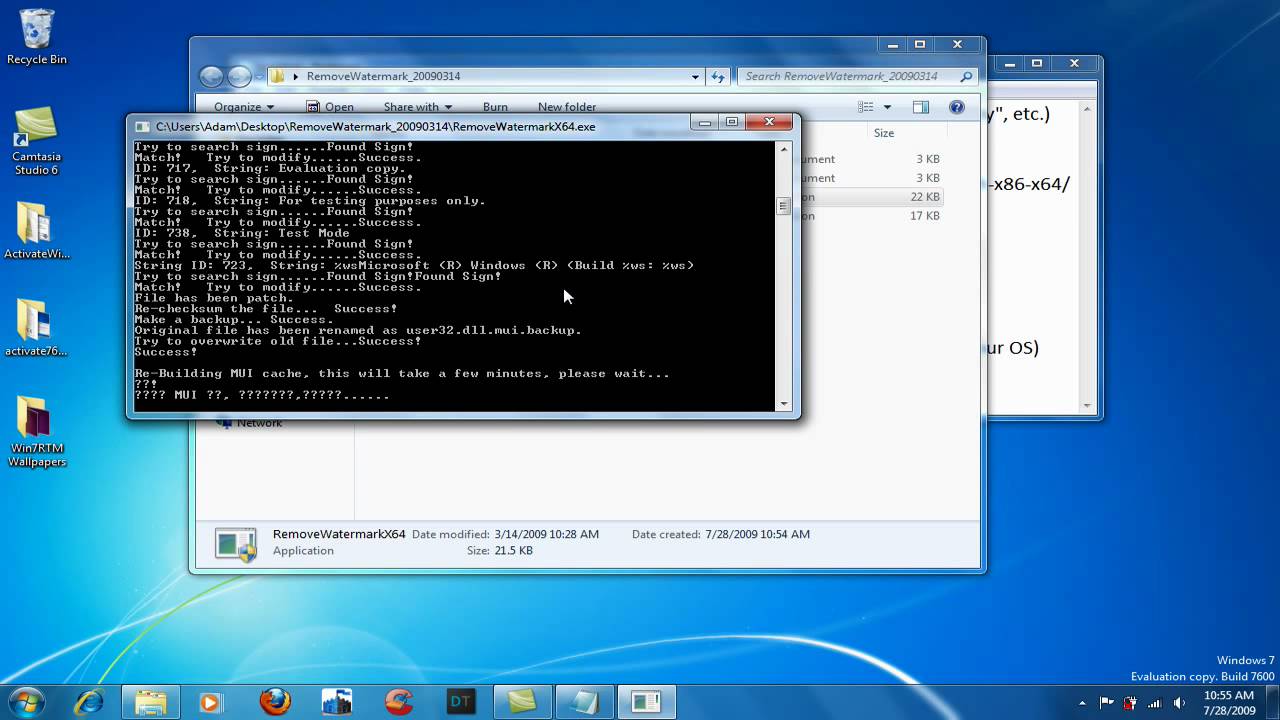This screenshot has width=1280, height=720.
Task: Click the console window title bar icon
Action: click(x=142, y=127)
